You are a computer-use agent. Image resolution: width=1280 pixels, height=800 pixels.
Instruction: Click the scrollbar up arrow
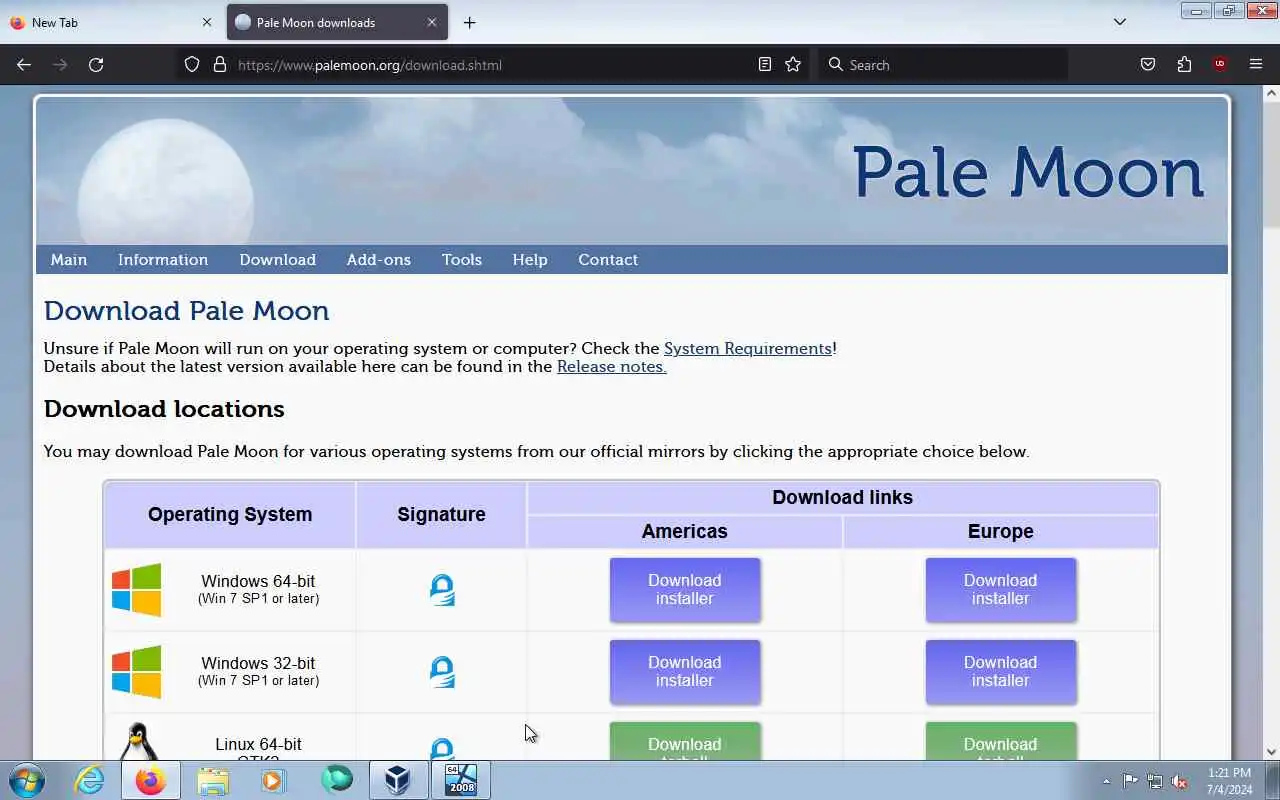1271,94
